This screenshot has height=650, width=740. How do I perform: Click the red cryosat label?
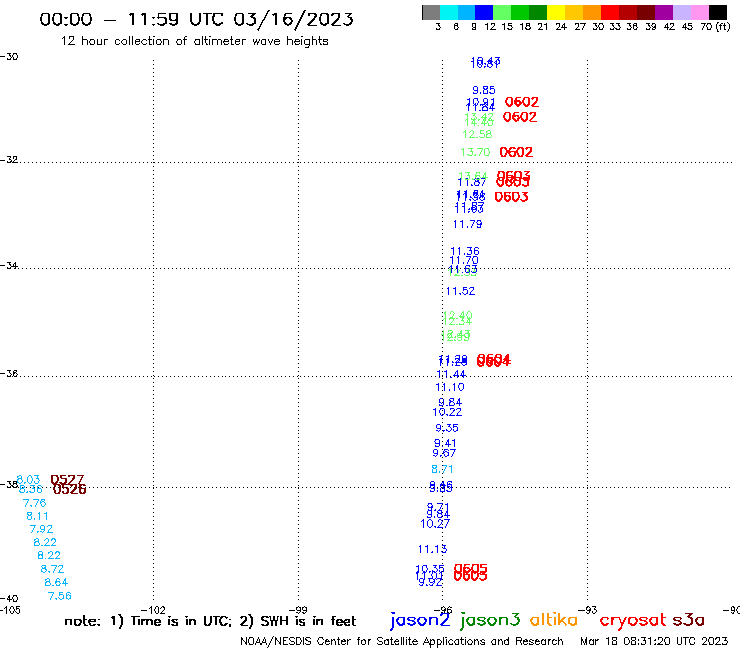(x=632, y=621)
